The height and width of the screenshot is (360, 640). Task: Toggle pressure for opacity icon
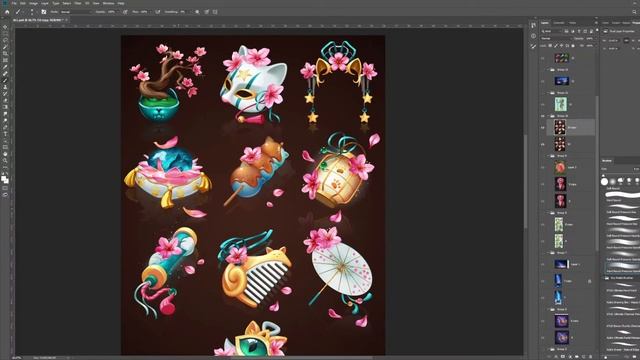pyautogui.click(x=125, y=12)
